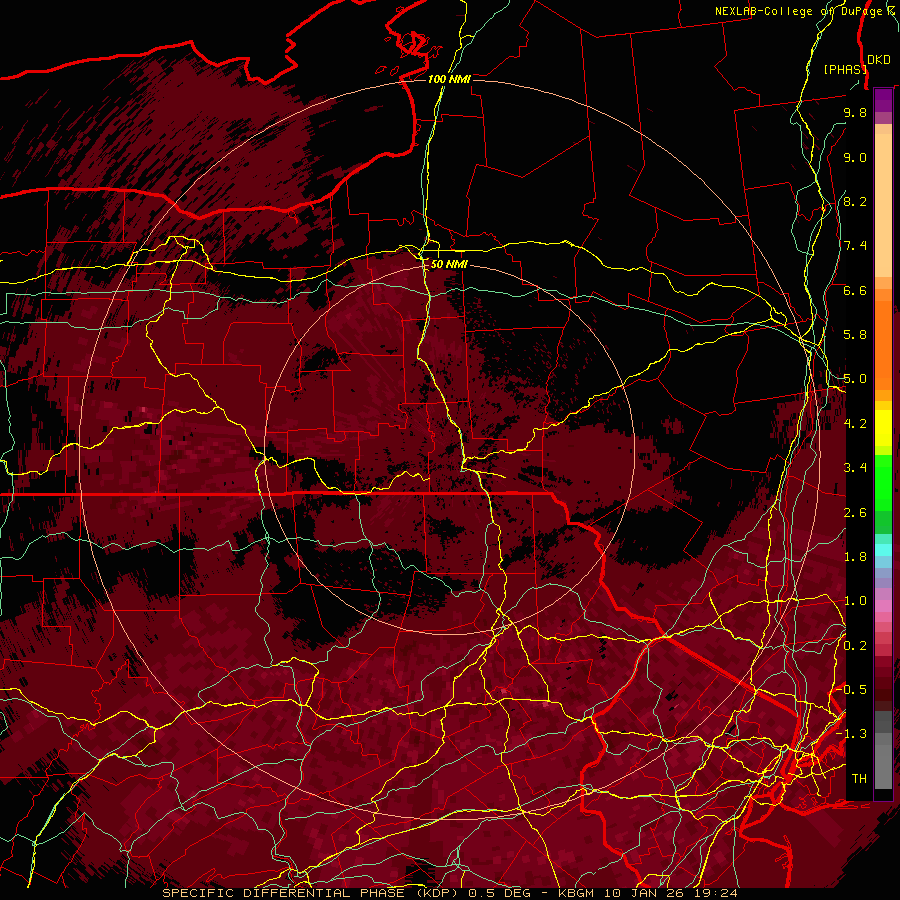The image size is (900, 900).
Task: Click the 10 JAN 26 date text
Action: (642, 893)
